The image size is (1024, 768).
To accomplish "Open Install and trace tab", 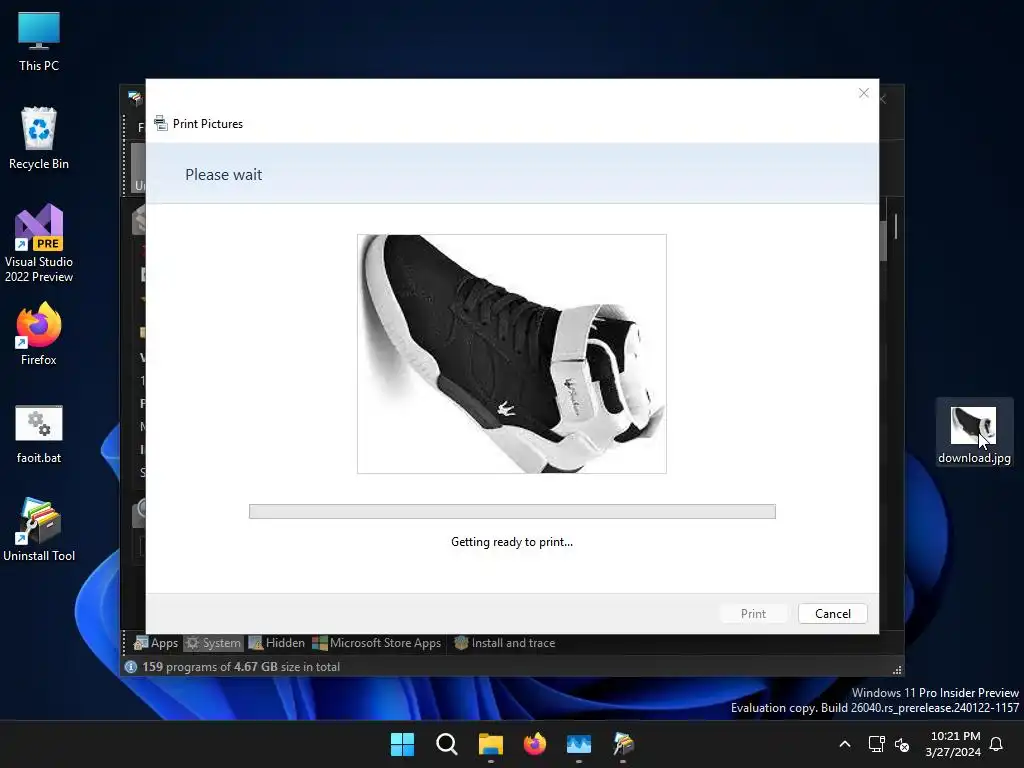I will [505, 643].
